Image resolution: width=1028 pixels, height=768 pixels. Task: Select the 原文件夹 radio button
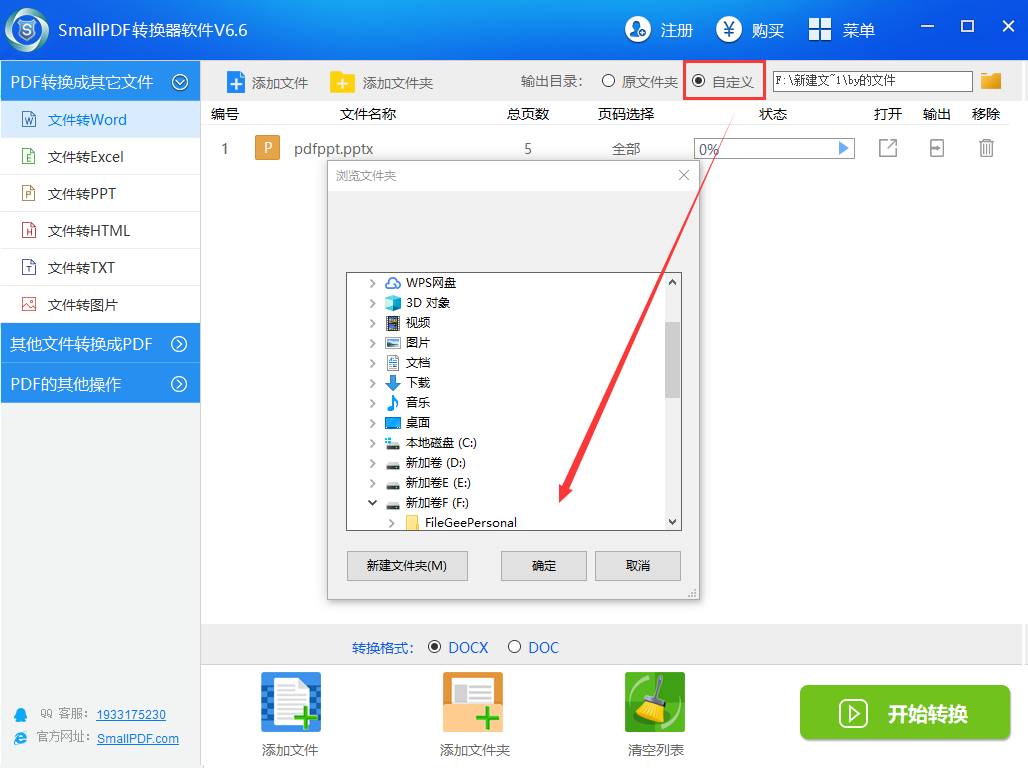[608, 81]
